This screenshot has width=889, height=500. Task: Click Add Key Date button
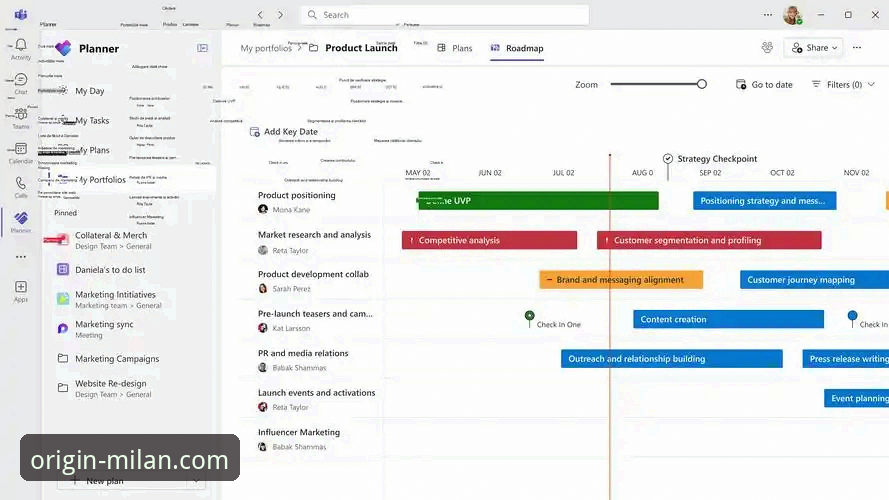283,132
